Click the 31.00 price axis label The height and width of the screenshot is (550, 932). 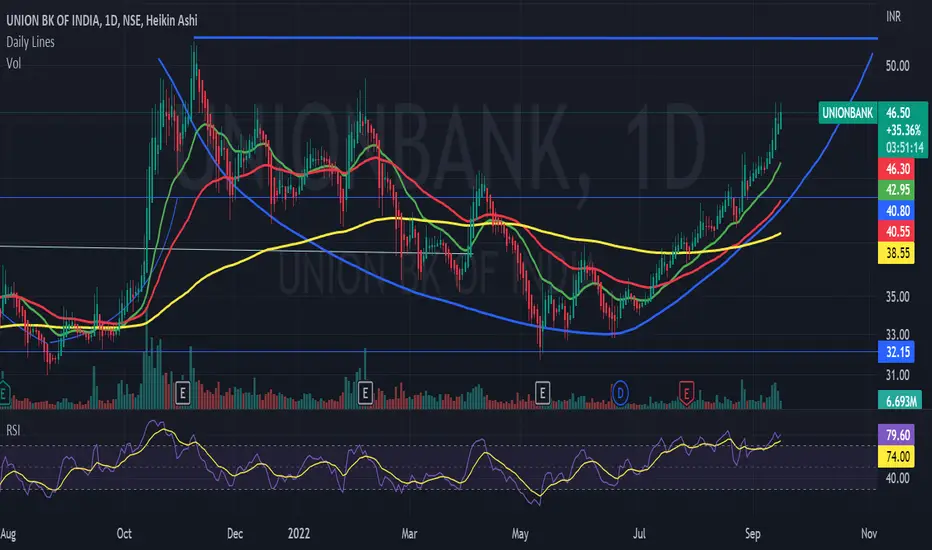click(x=898, y=375)
